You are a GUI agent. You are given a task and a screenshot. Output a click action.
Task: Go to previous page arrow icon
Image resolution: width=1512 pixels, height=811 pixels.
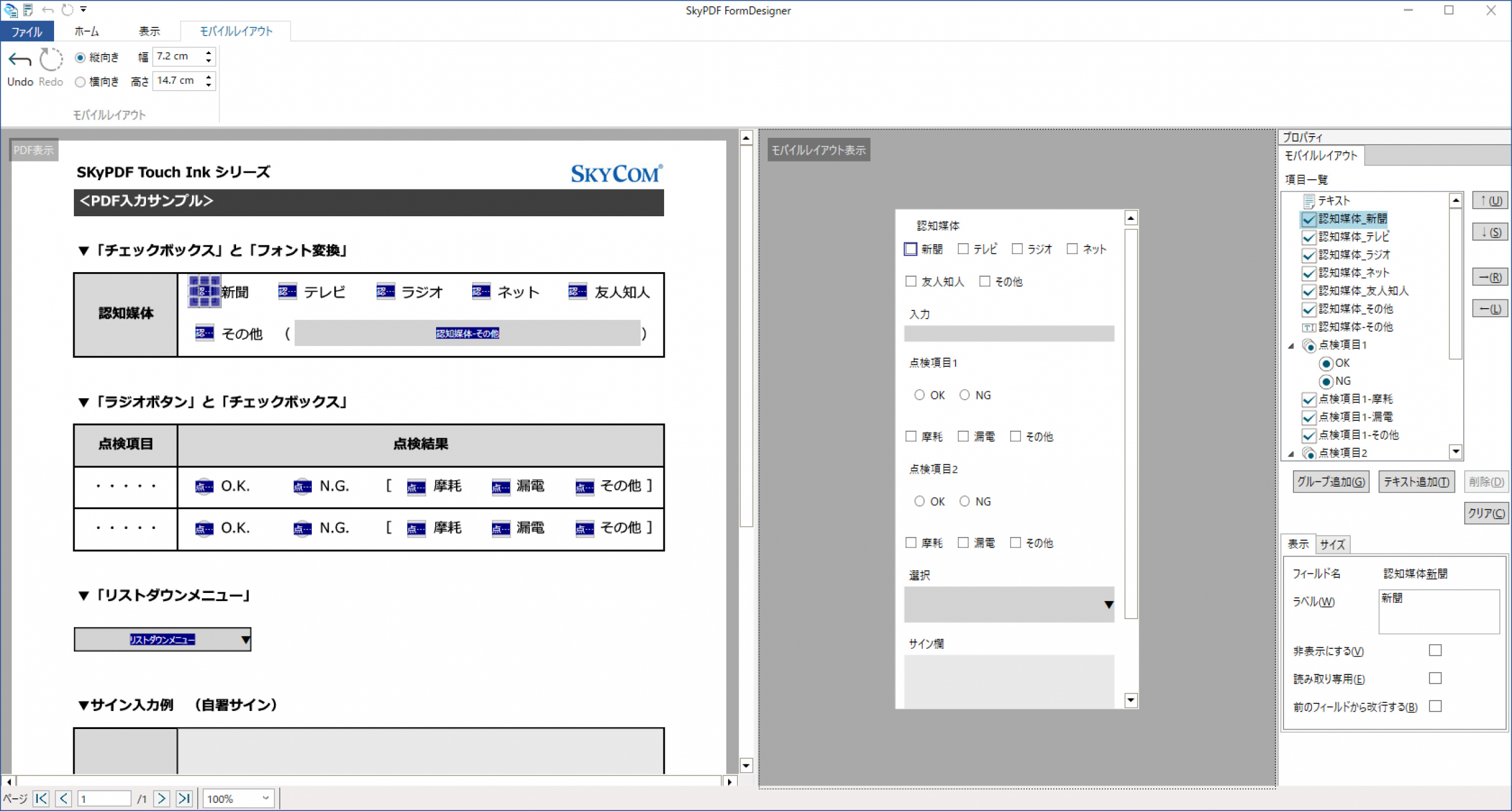(x=63, y=798)
